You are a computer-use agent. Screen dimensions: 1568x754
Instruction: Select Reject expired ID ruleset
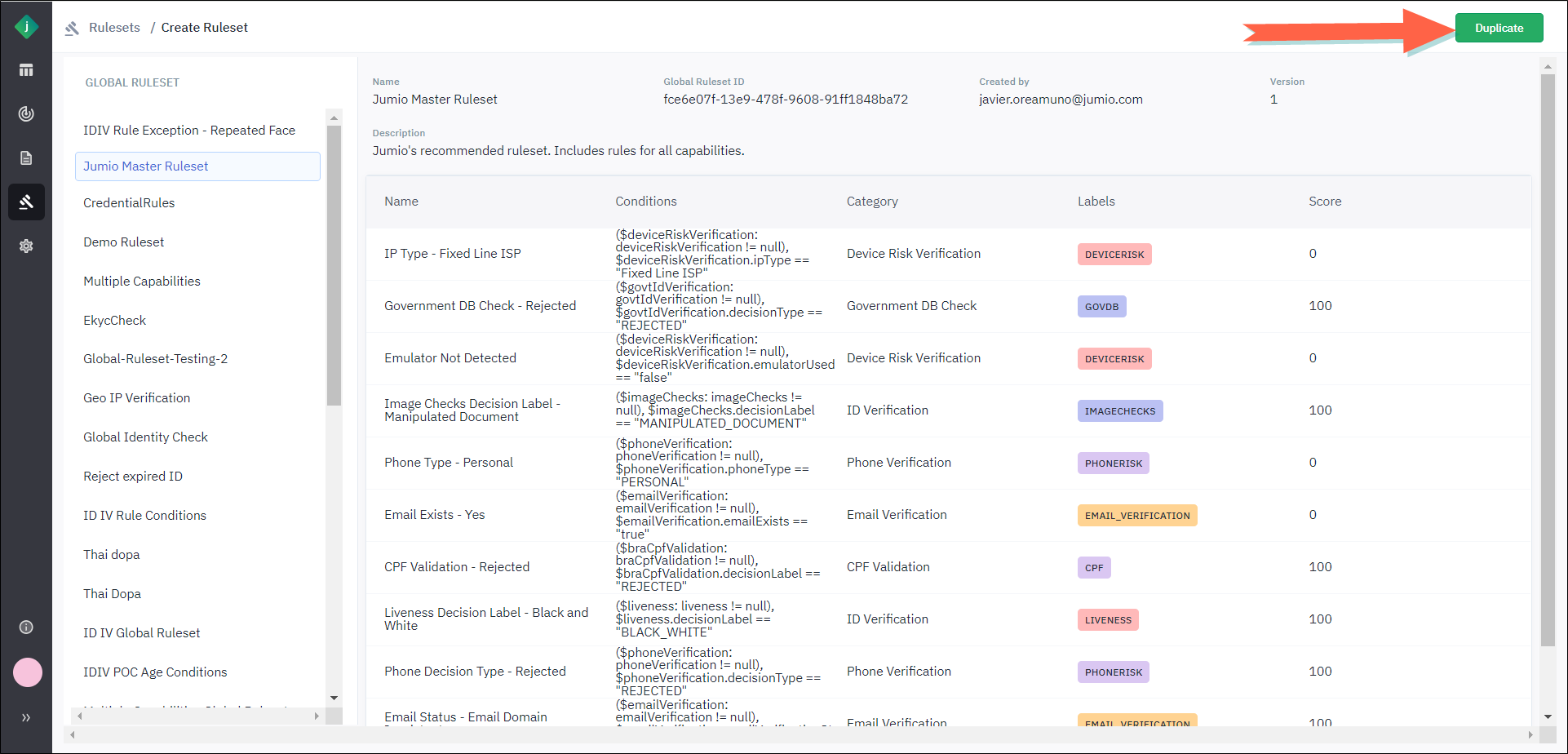tap(133, 477)
